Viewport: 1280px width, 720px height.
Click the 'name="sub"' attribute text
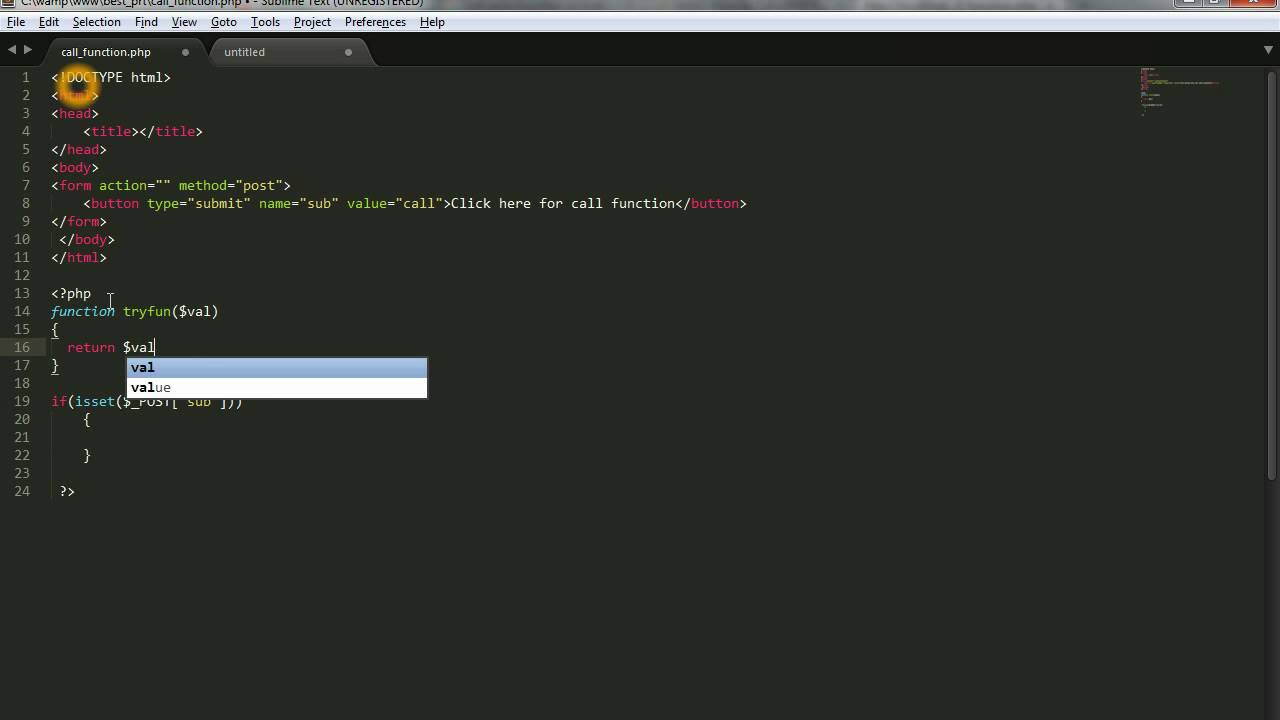point(299,203)
